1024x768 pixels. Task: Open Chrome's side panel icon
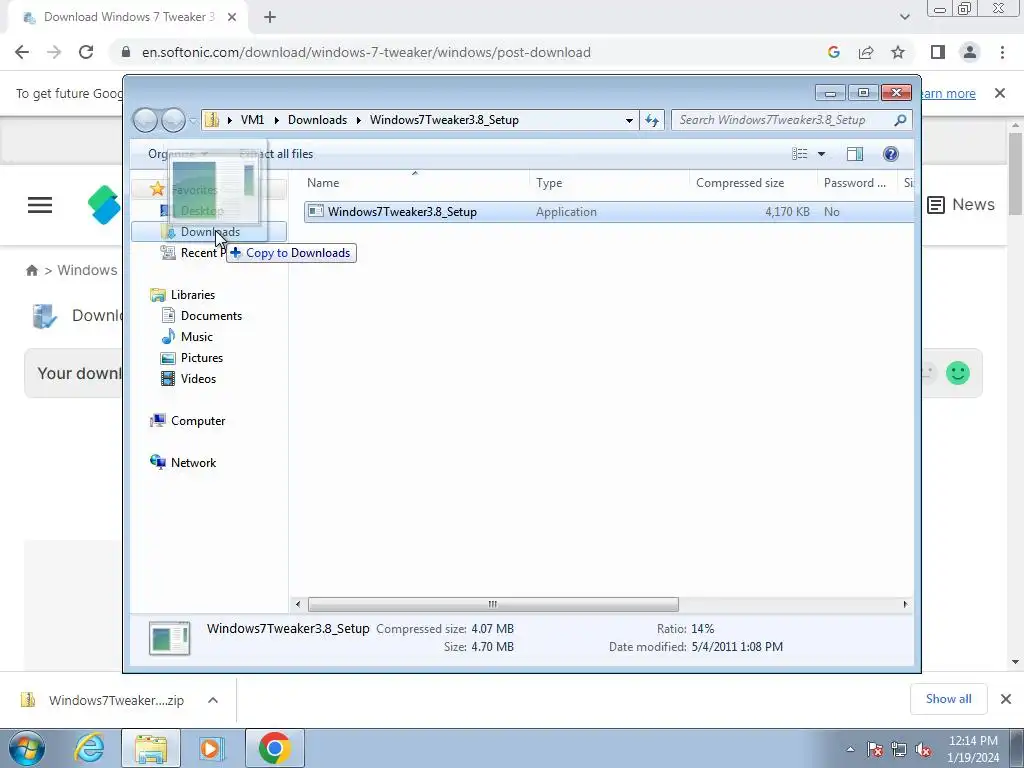point(938,52)
